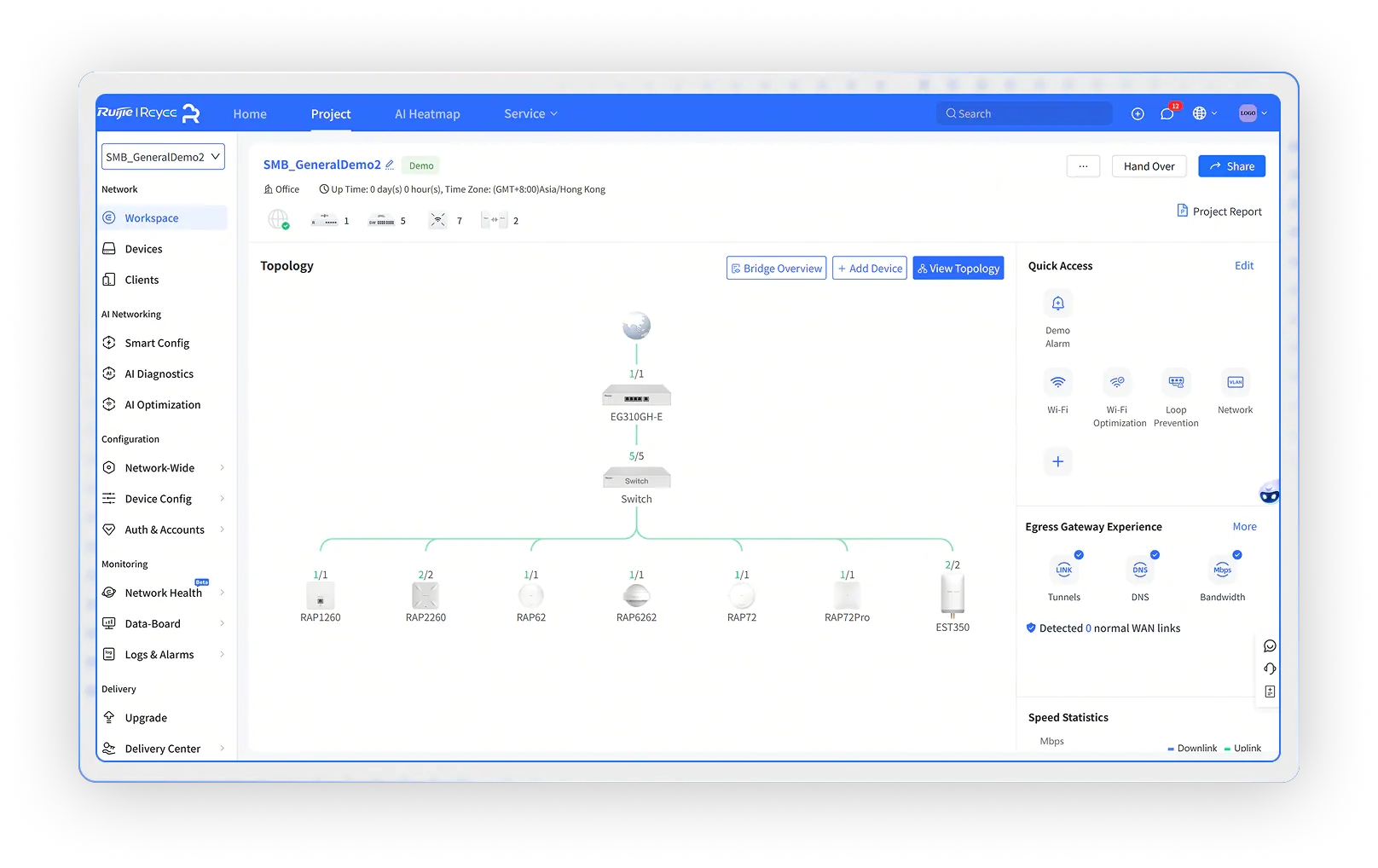The width and height of the screenshot is (1378, 868).
Task: Open the Project Report link
Action: [1219, 211]
